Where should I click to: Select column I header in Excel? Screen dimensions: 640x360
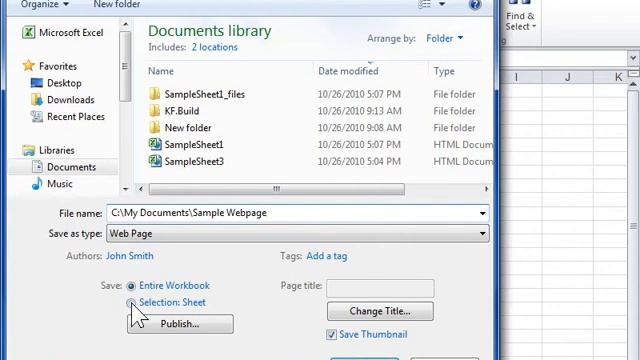tap(522, 77)
